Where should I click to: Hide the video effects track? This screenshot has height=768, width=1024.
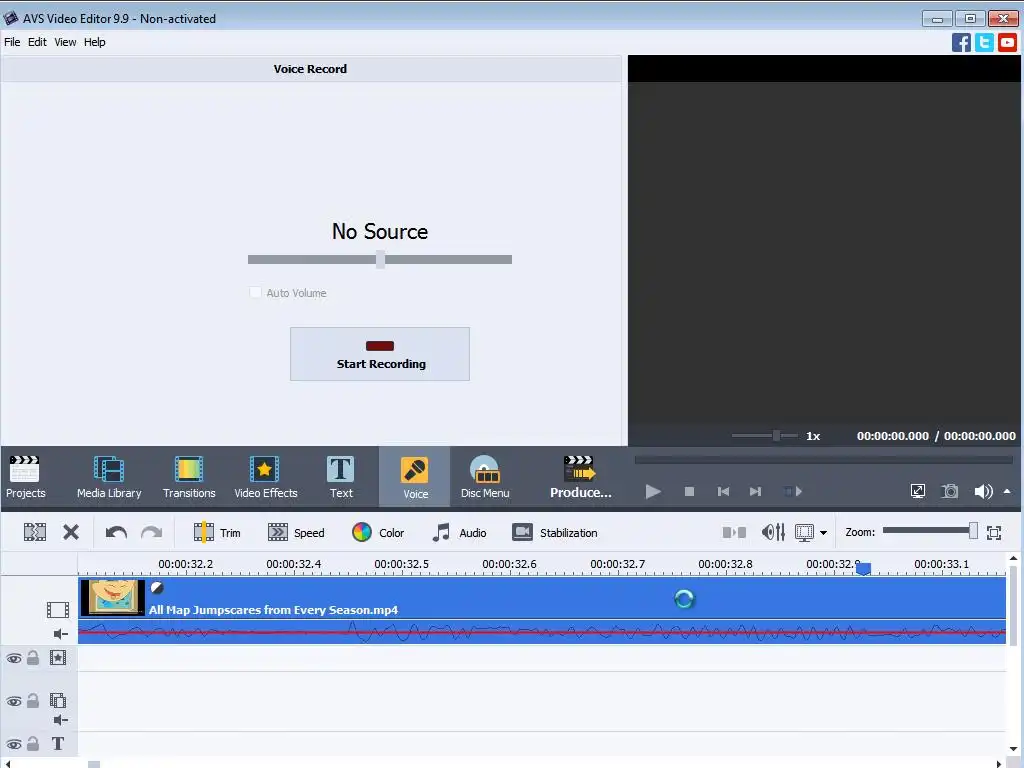[x=14, y=658]
